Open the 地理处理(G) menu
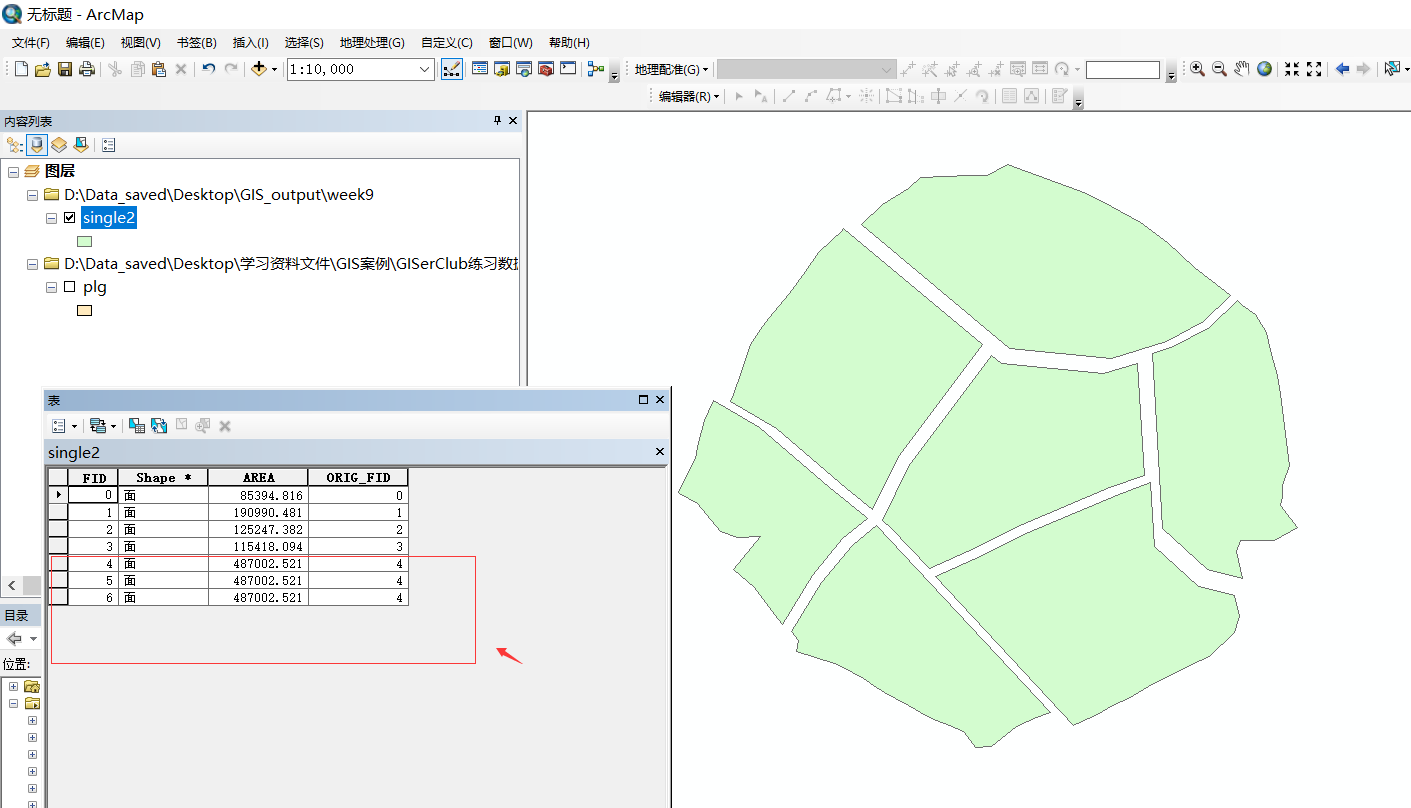 (372, 43)
